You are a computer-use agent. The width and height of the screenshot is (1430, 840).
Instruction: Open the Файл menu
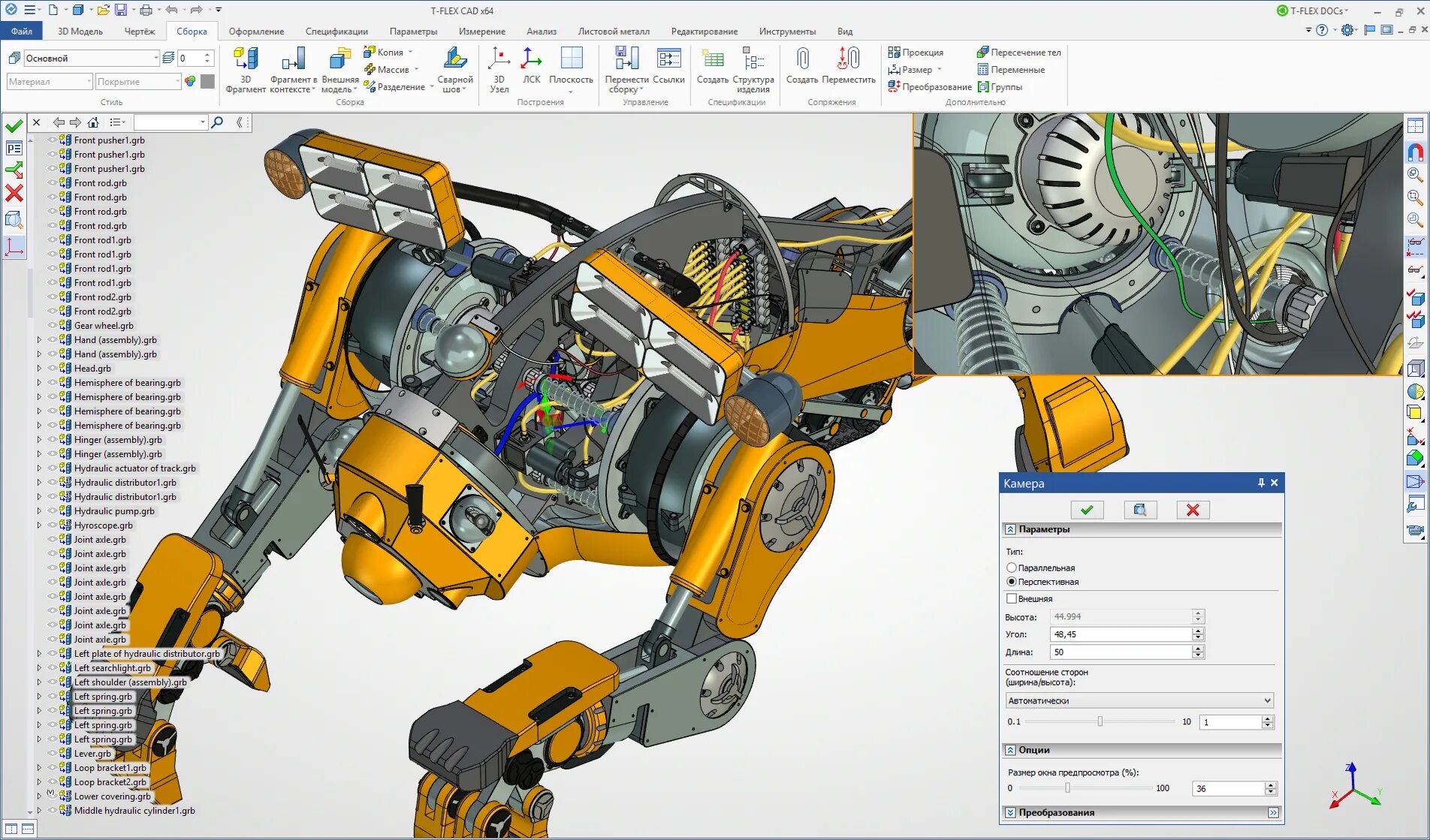pos(22,32)
